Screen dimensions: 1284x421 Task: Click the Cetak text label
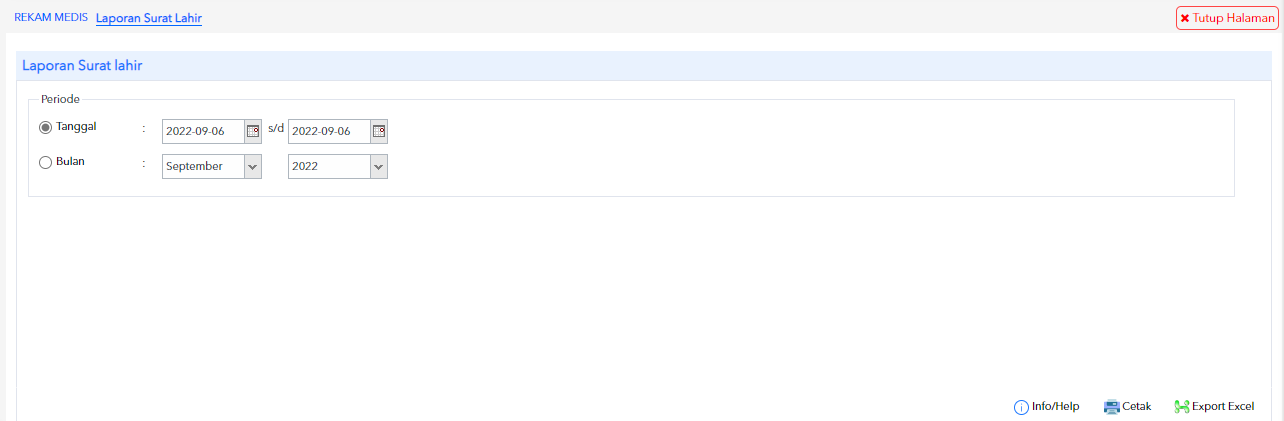(x=1137, y=407)
